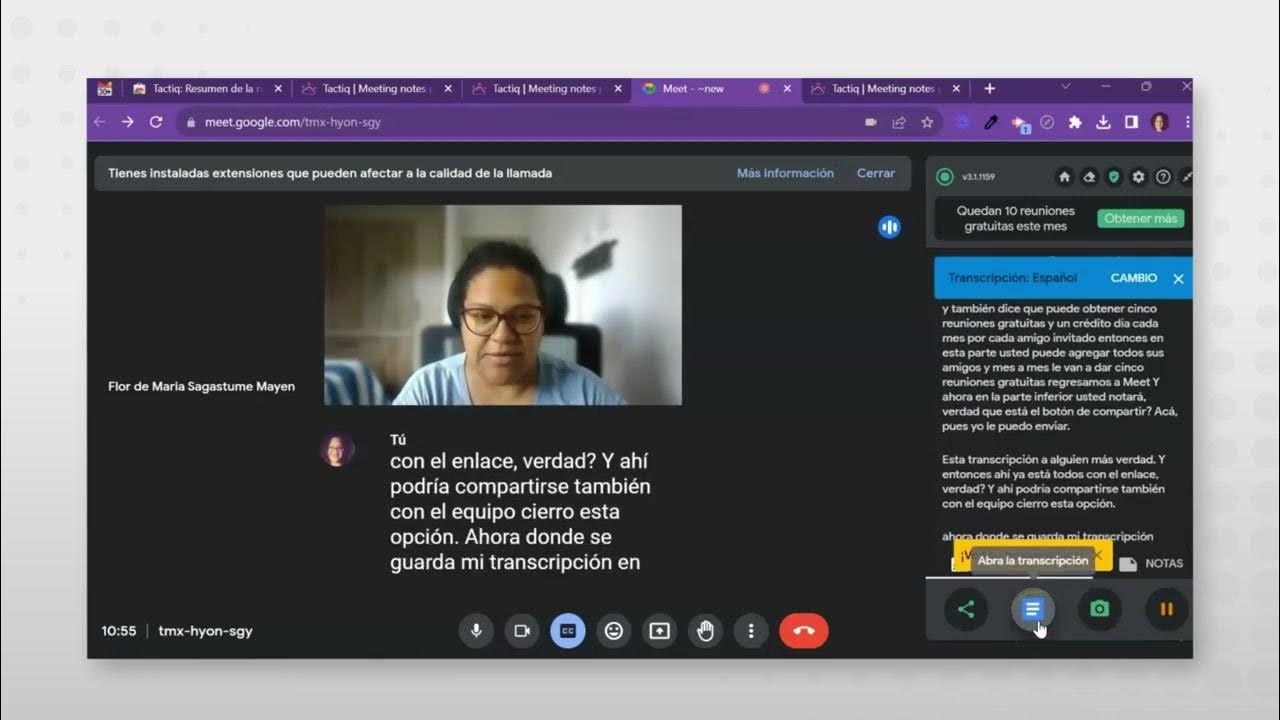Open Tactiq settings gear
Viewport: 1280px width, 720px height.
pyautogui.click(x=1138, y=177)
